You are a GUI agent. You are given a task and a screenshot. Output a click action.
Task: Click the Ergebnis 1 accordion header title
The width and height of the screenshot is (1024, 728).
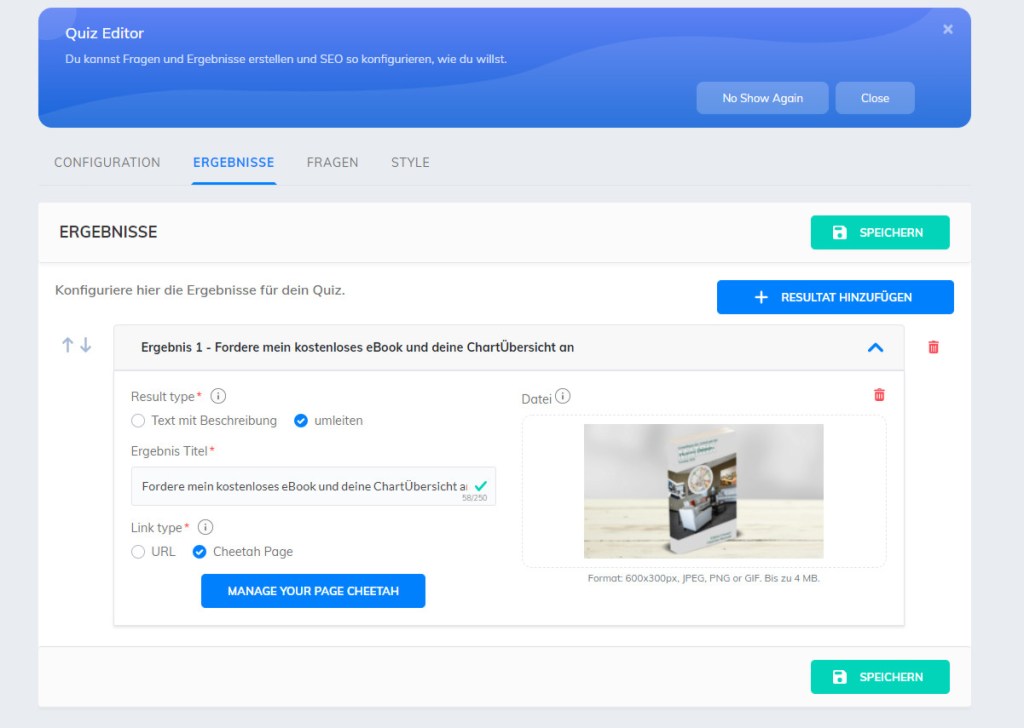357,348
